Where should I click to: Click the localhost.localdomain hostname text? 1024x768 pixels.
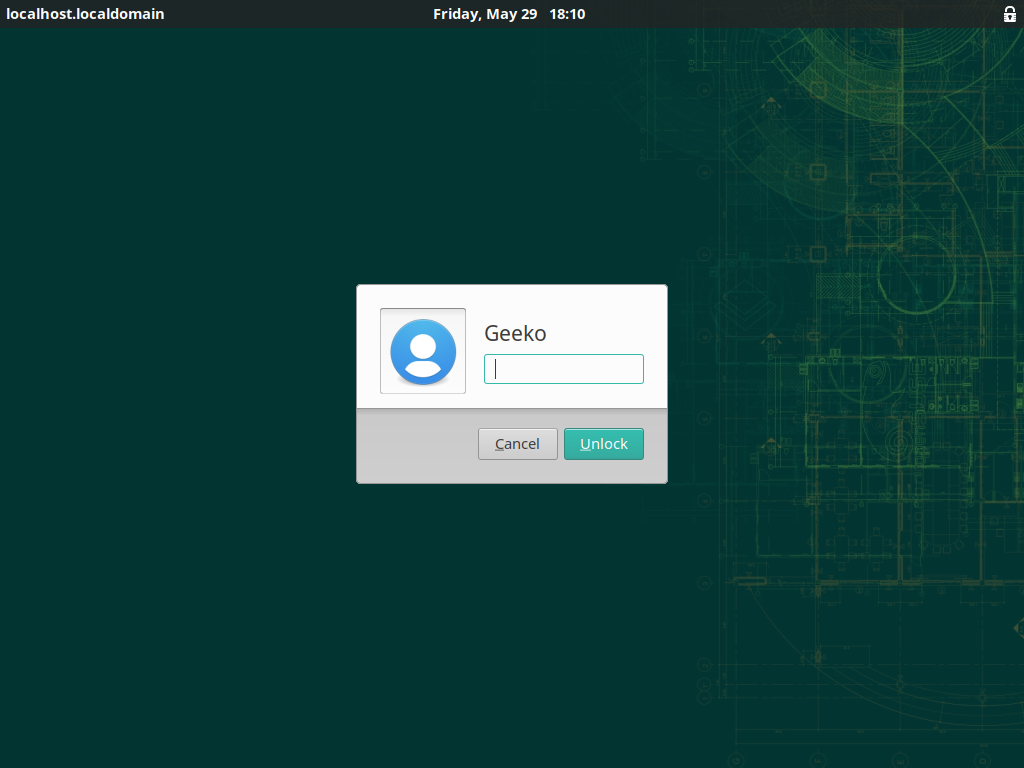click(85, 14)
